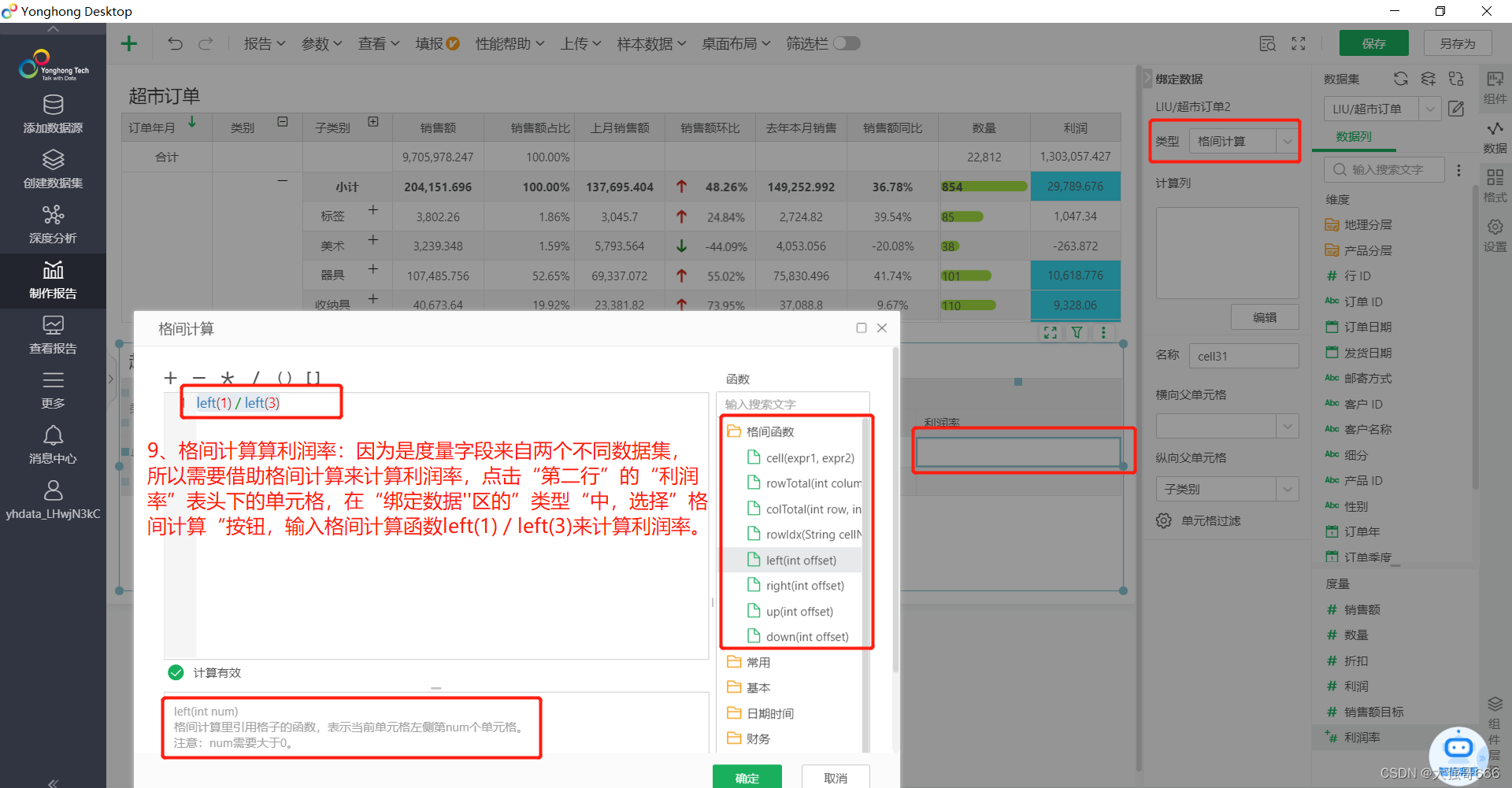Screen dimensions: 1512x788
Task: Open the 设置 panel icon
Action: point(1495,235)
